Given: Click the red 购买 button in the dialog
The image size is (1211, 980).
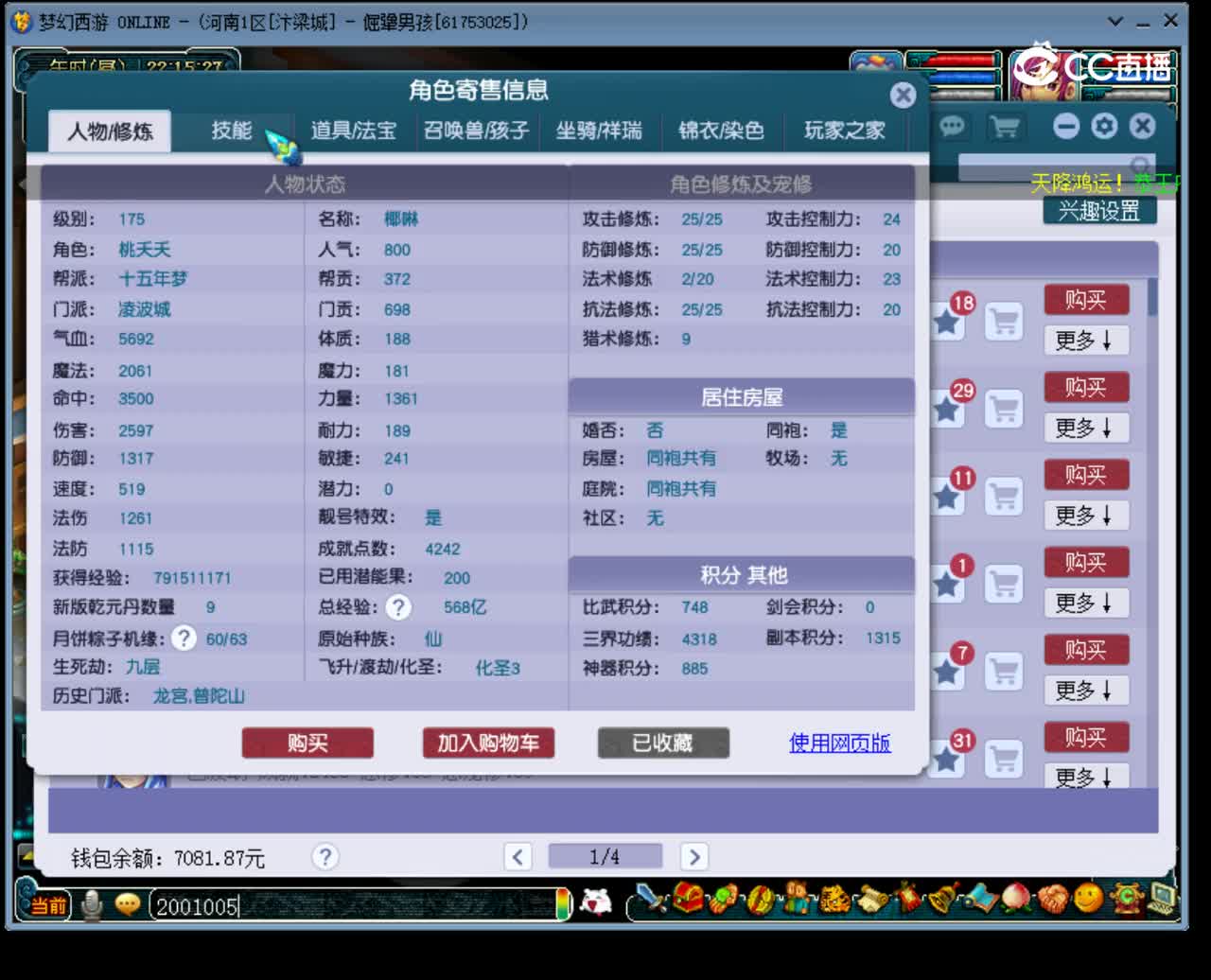Looking at the screenshot, I should [x=307, y=743].
